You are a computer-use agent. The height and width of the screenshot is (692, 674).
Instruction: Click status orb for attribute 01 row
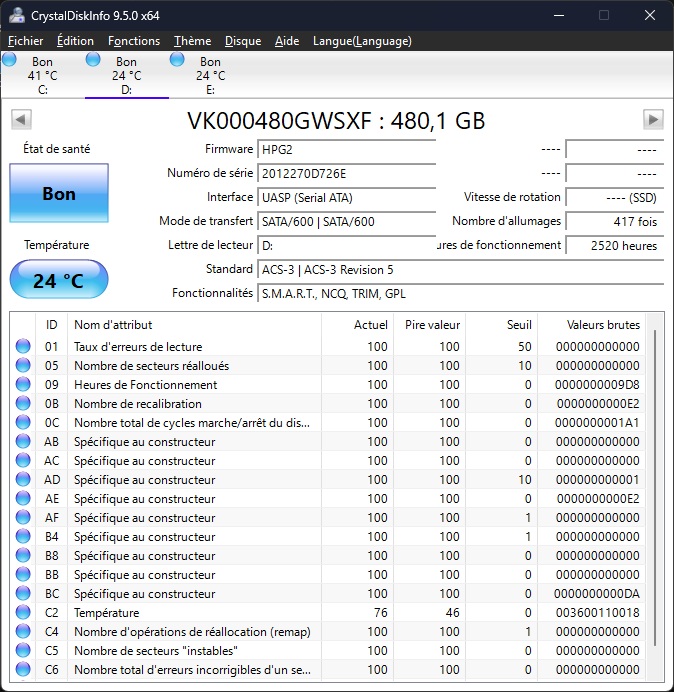[x=23, y=346]
